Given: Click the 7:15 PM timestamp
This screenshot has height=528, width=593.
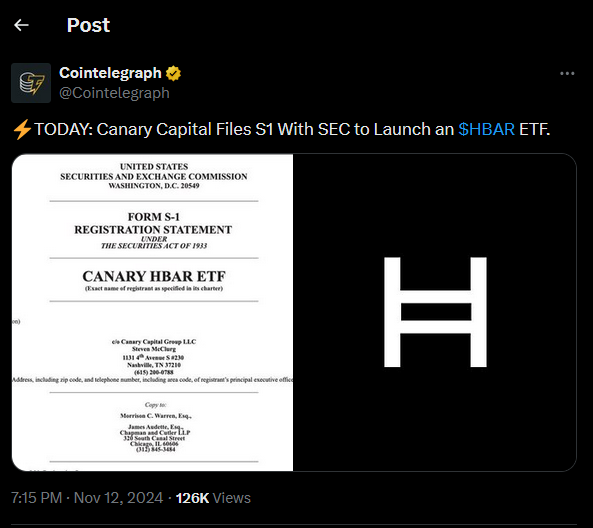Looking at the screenshot, I should pyautogui.click(x=36, y=498).
